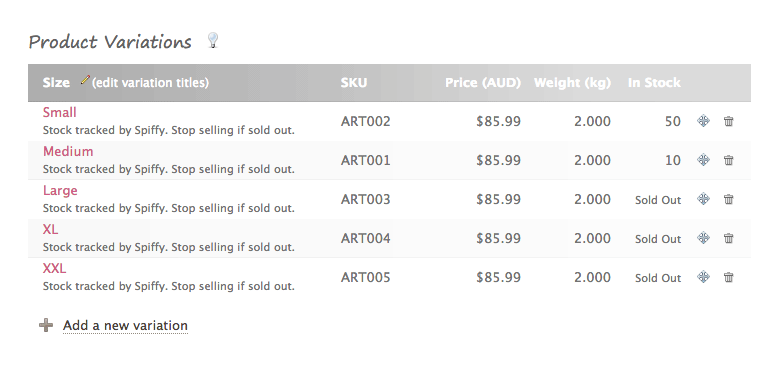This screenshot has width=779, height=374.
Task: Click the stock count 10 in the Medium row
Action: (673, 160)
